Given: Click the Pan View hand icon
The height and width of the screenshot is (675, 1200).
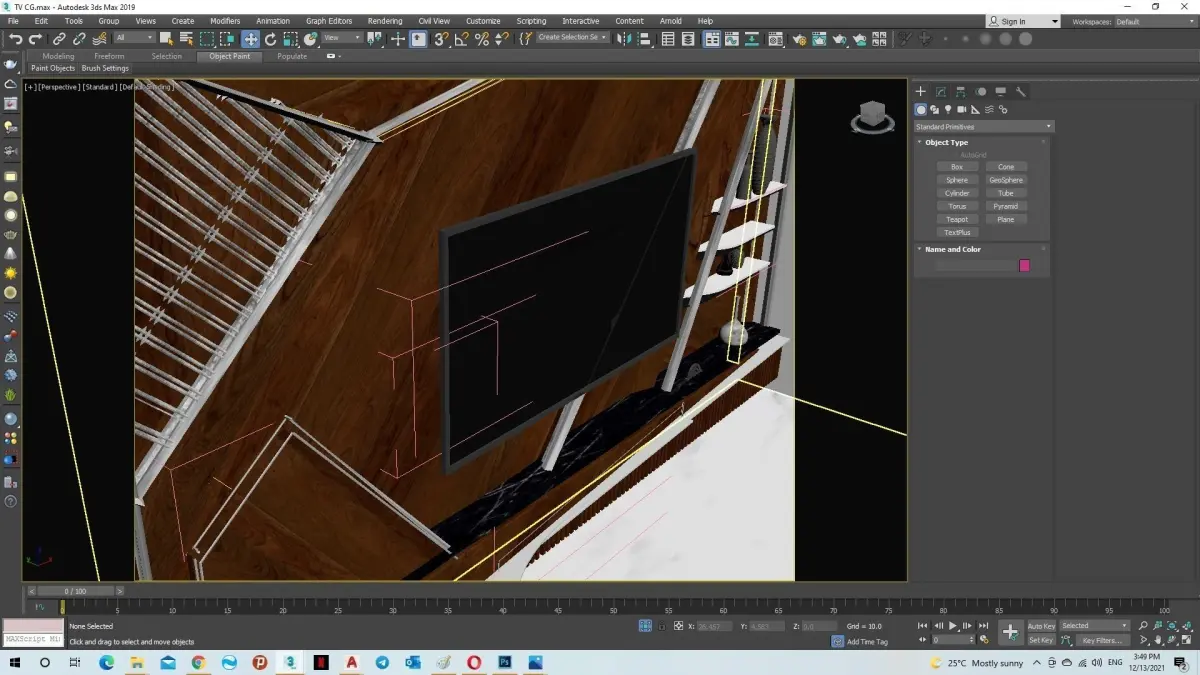Looking at the screenshot, I should click(x=1157, y=640).
